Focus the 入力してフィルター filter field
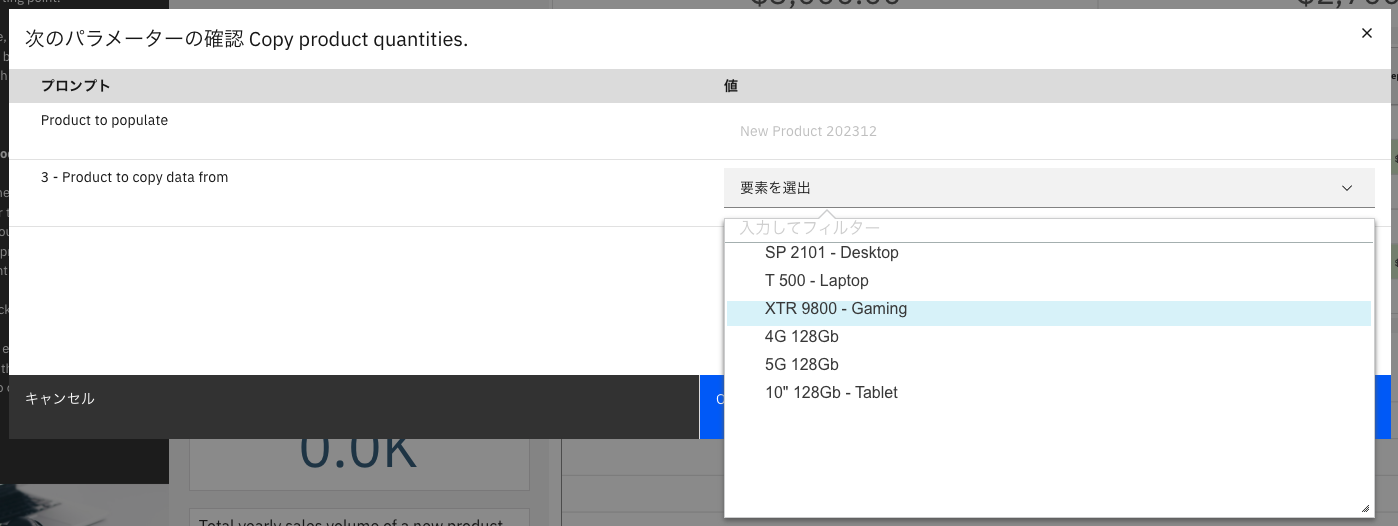This screenshot has height=526, width=1398. (x=1050, y=229)
